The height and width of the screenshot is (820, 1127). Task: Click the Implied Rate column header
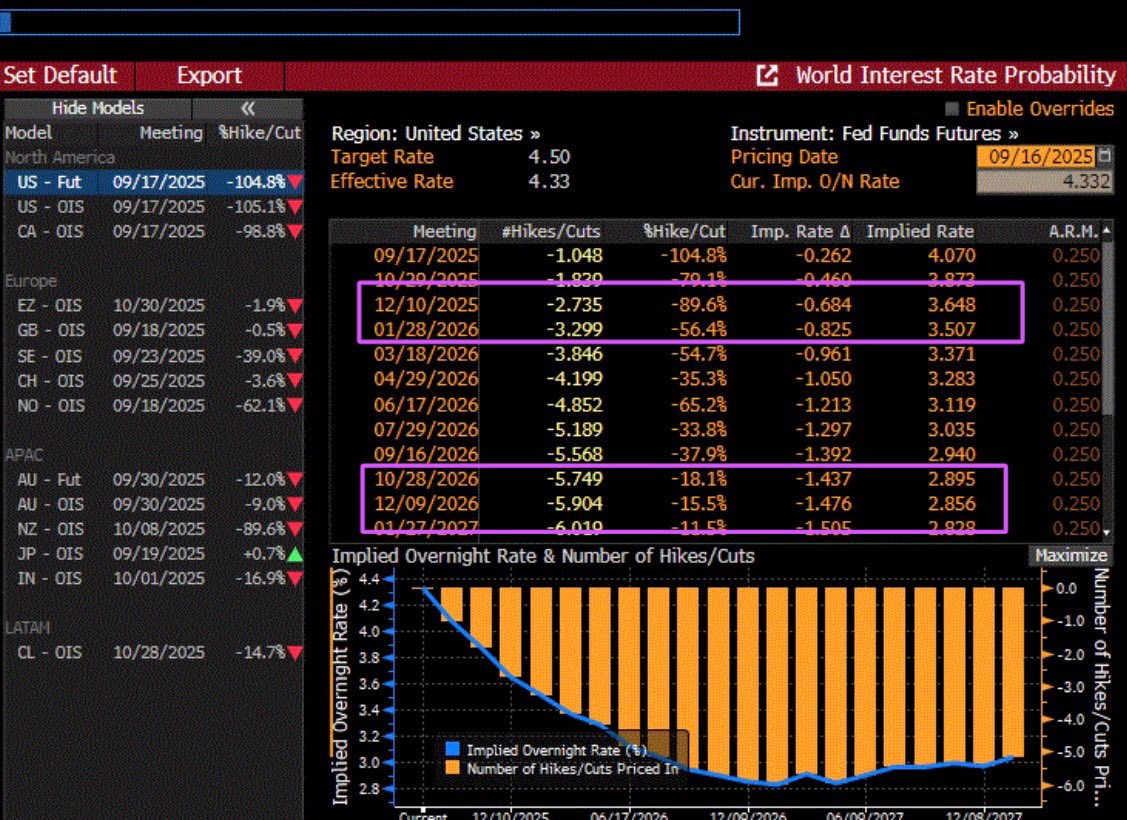point(919,231)
